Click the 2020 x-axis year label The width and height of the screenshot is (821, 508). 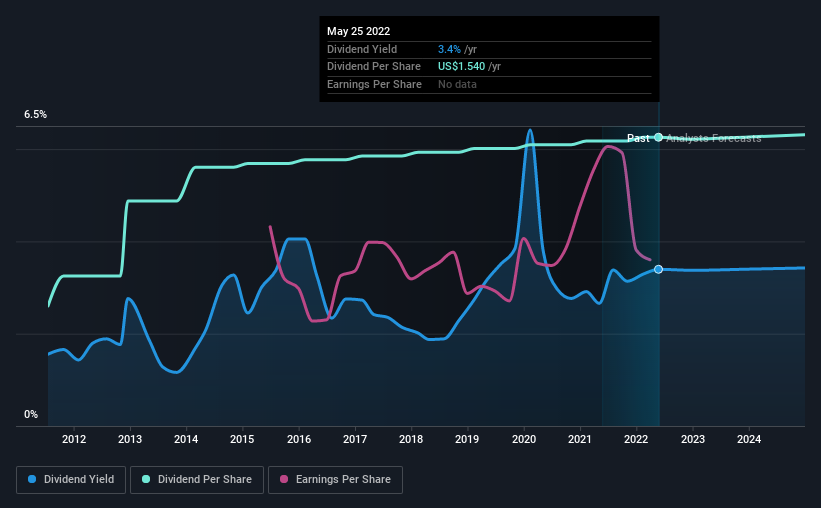pyautogui.click(x=524, y=439)
